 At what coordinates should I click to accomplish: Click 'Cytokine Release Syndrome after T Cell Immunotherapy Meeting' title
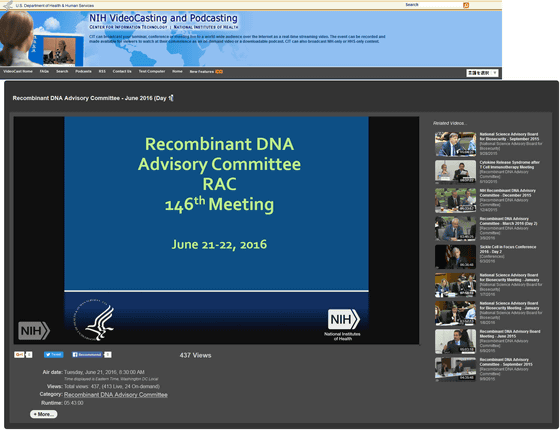510,165
